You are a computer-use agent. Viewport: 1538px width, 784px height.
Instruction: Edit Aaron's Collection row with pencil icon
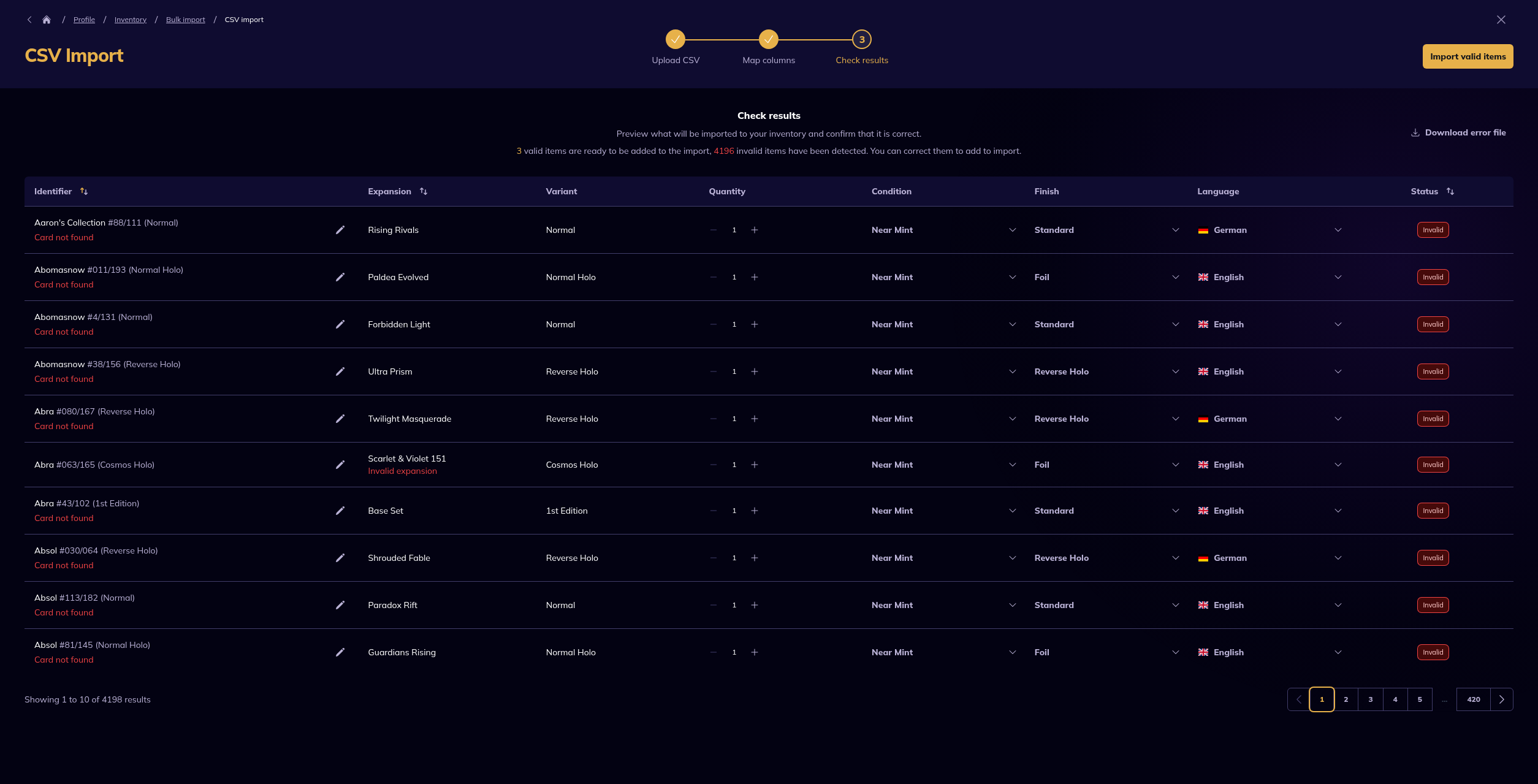point(340,230)
